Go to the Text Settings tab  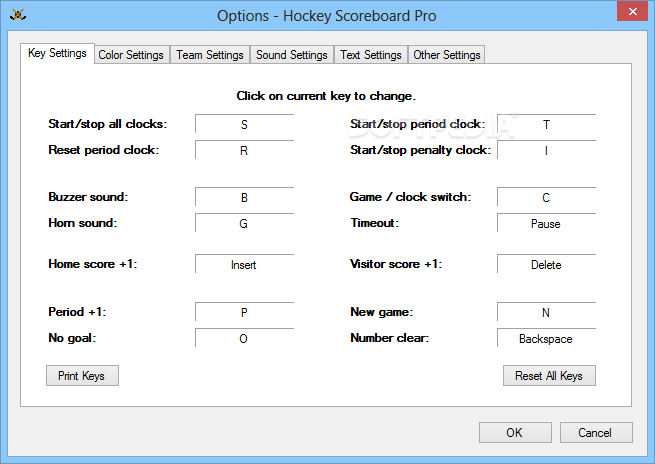[x=371, y=55]
